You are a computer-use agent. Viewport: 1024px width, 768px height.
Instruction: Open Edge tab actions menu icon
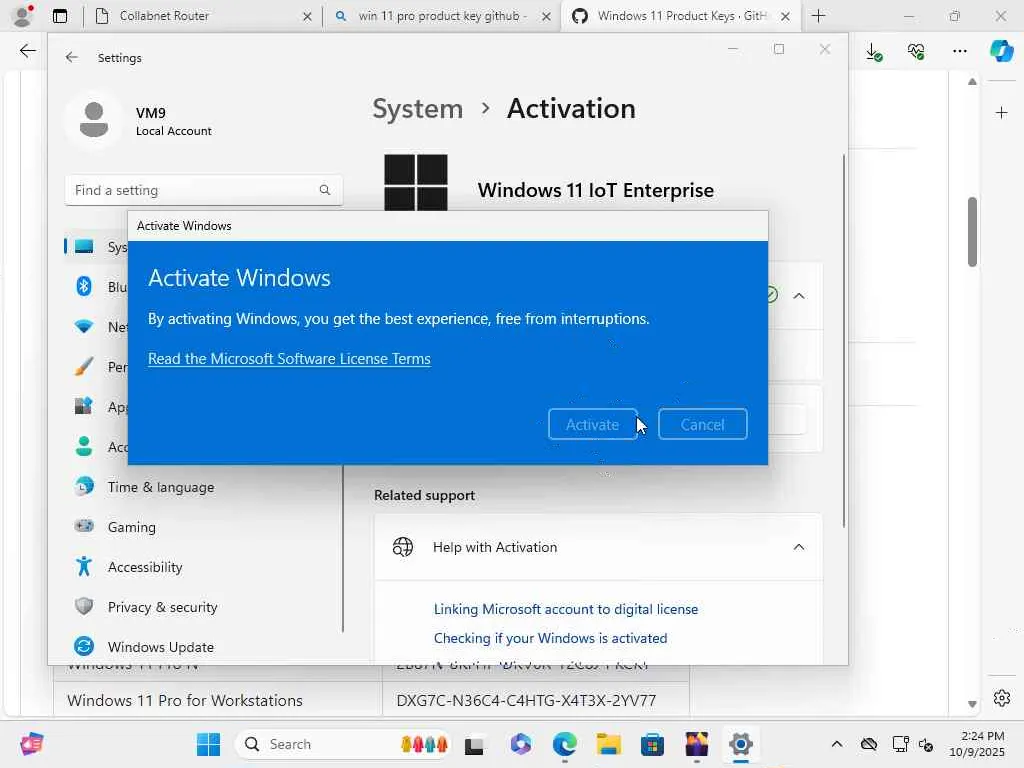click(60, 16)
